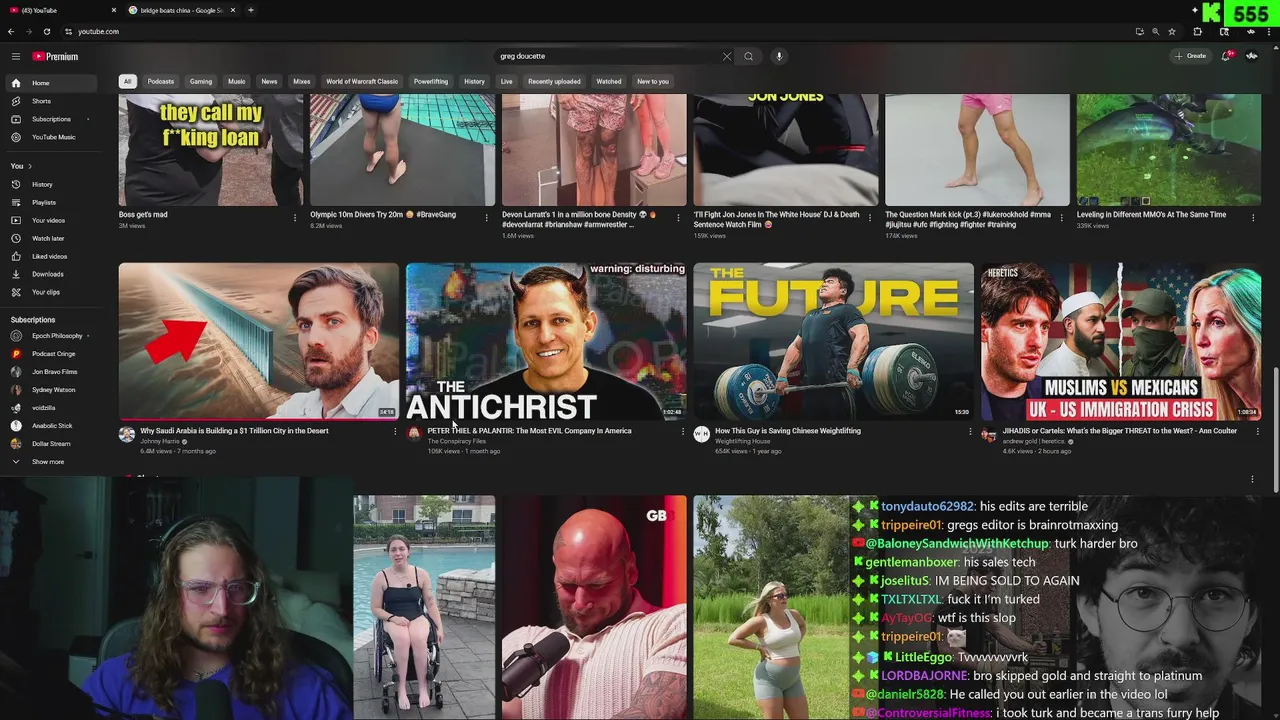
Task: Open Watch later in the sidebar
Action: tap(50, 238)
